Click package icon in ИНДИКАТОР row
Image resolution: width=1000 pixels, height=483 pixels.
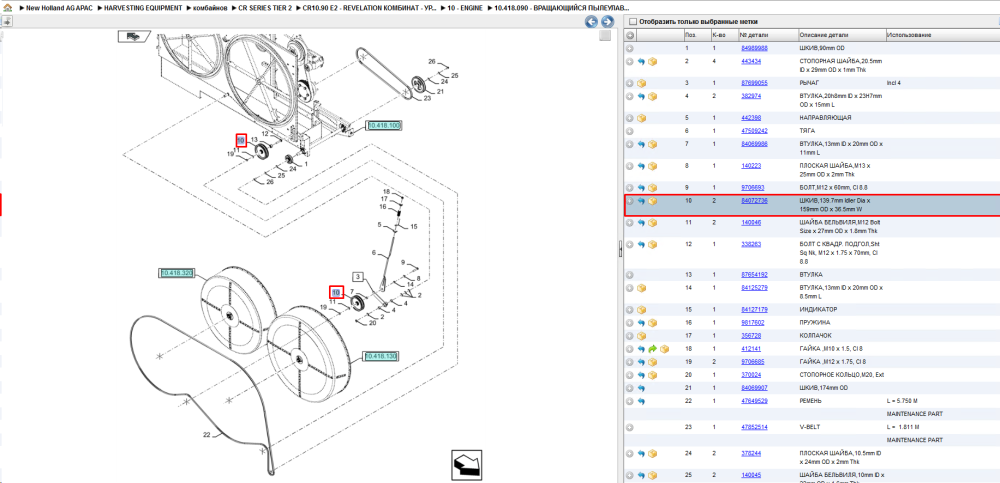pyautogui.click(x=642, y=309)
